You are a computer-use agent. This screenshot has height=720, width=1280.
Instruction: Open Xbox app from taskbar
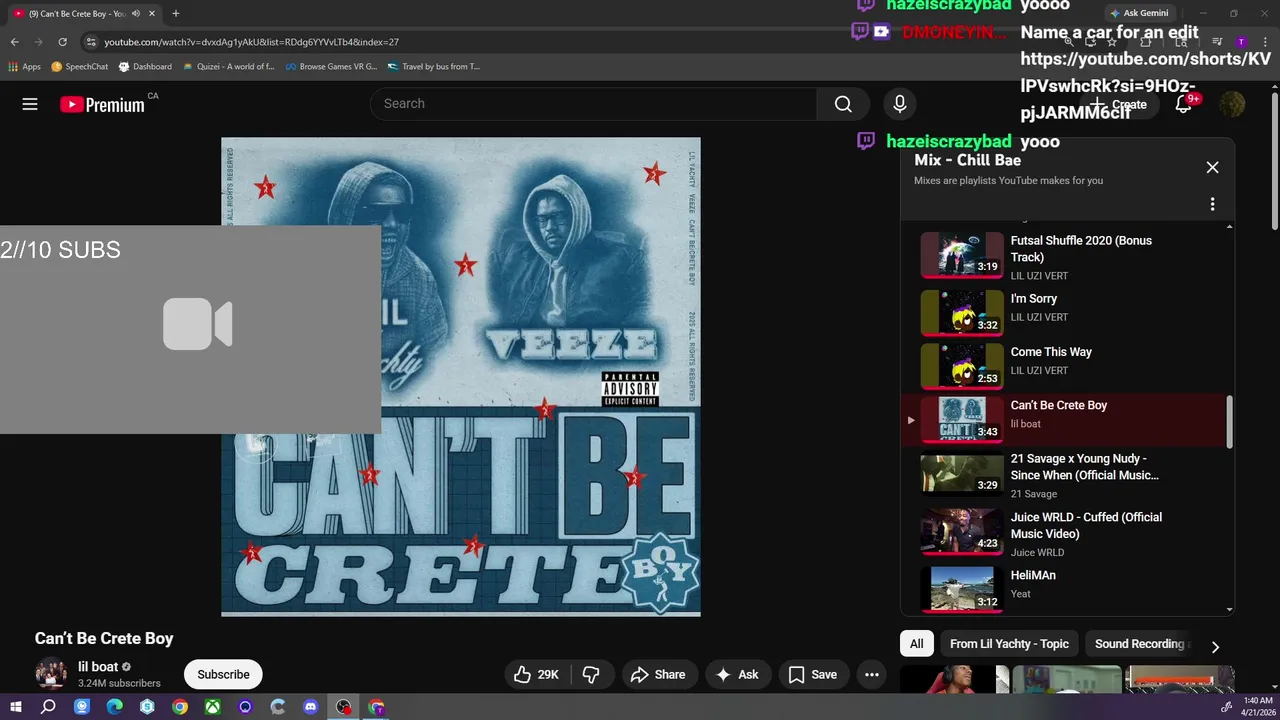pos(213,707)
